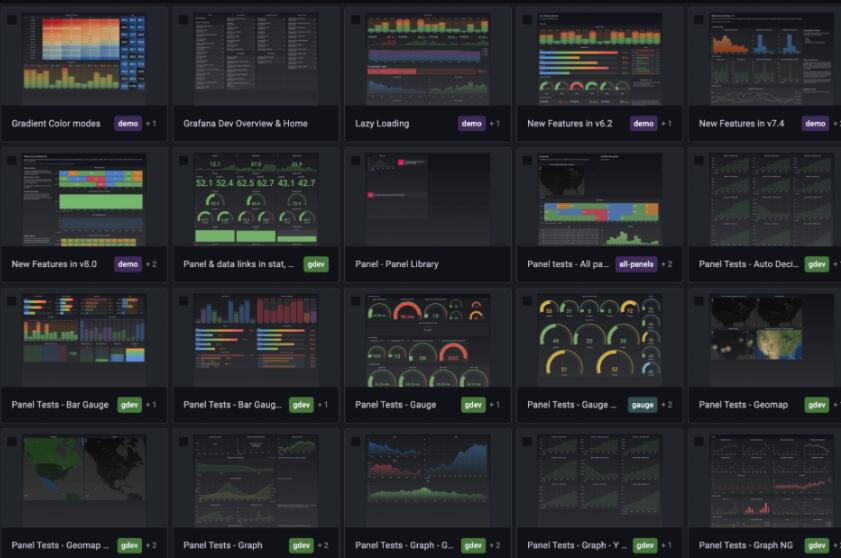Select the checkbox on Panel Tests - Graph NG card
Viewport: 841px width, 558px height.
[x=699, y=442]
